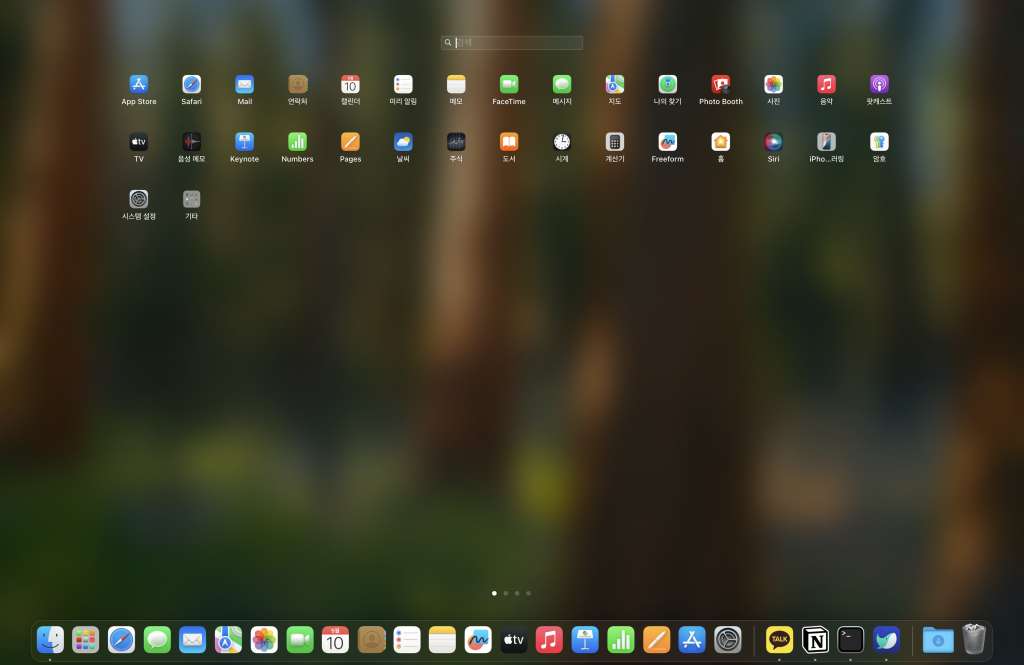Focus the 검색 search field
This screenshot has width=1024, height=665.
point(512,43)
